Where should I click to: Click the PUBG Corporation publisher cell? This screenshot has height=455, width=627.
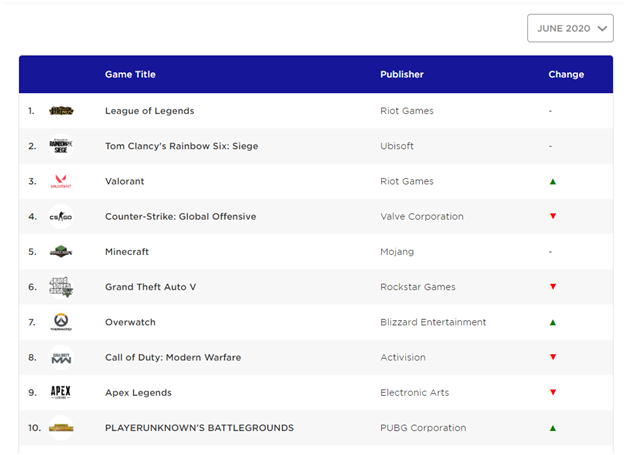(x=423, y=427)
